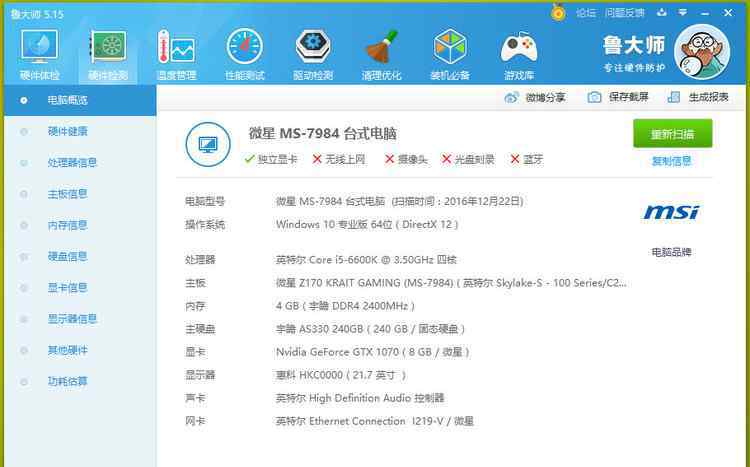Generate a report with 生成报表
Screen dimensions: 750x467
pyautogui.click(x=699, y=97)
